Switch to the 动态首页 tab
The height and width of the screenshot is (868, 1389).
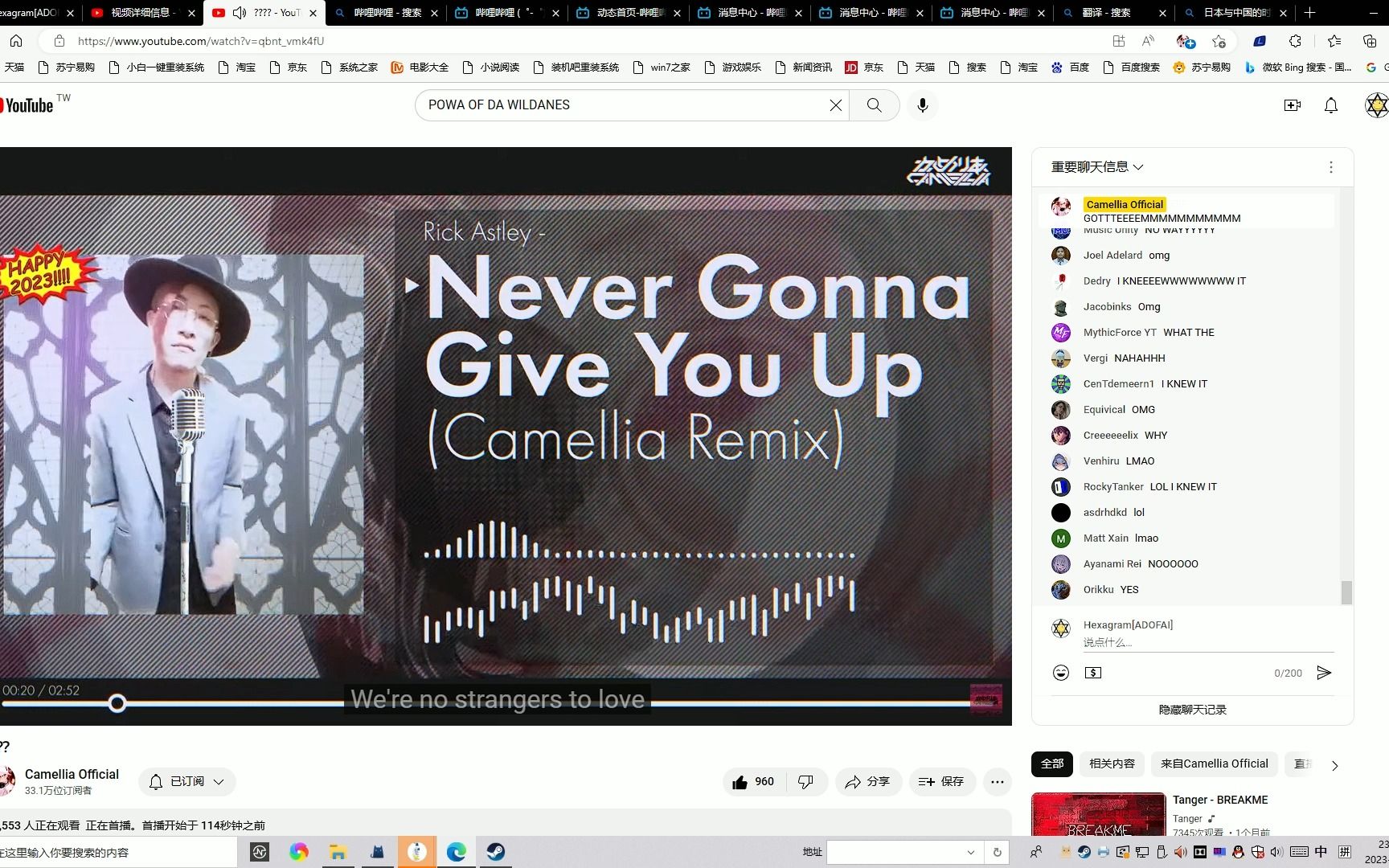(629, 12)
